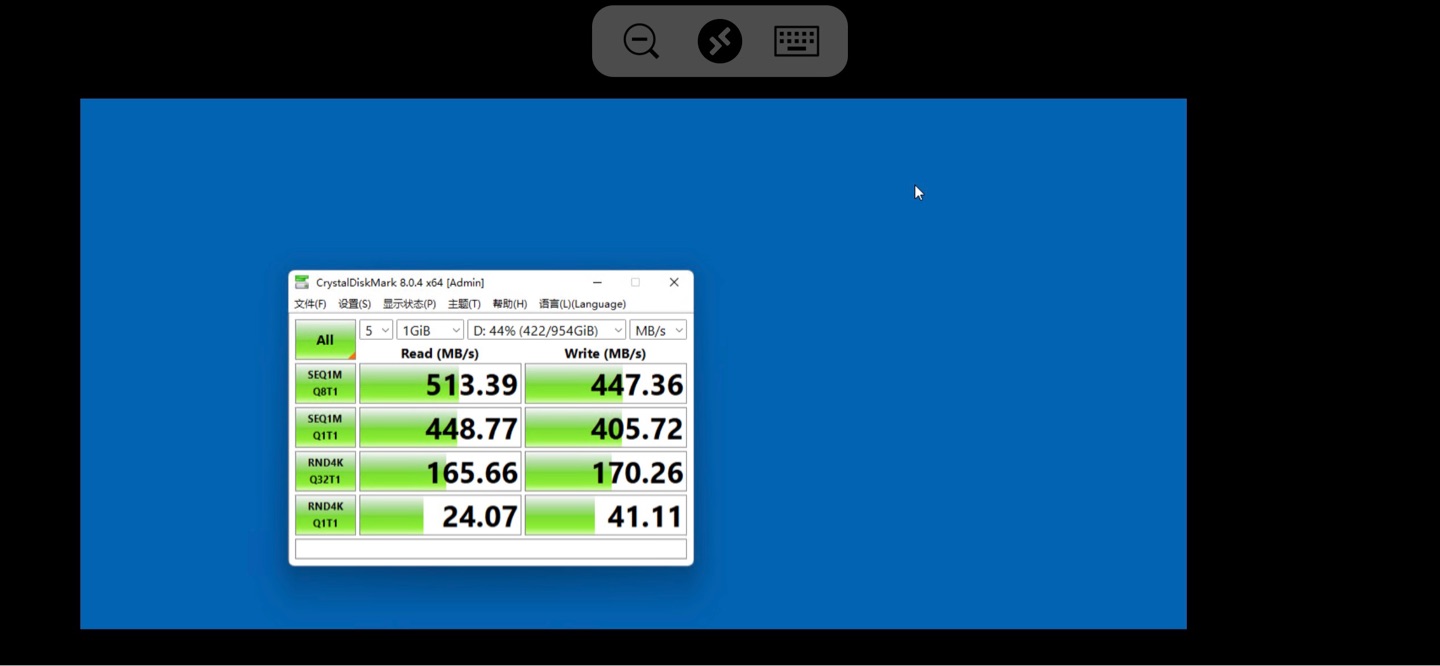
Task: Minimize the CrystalDiskMark window
Action: point(597,282)
